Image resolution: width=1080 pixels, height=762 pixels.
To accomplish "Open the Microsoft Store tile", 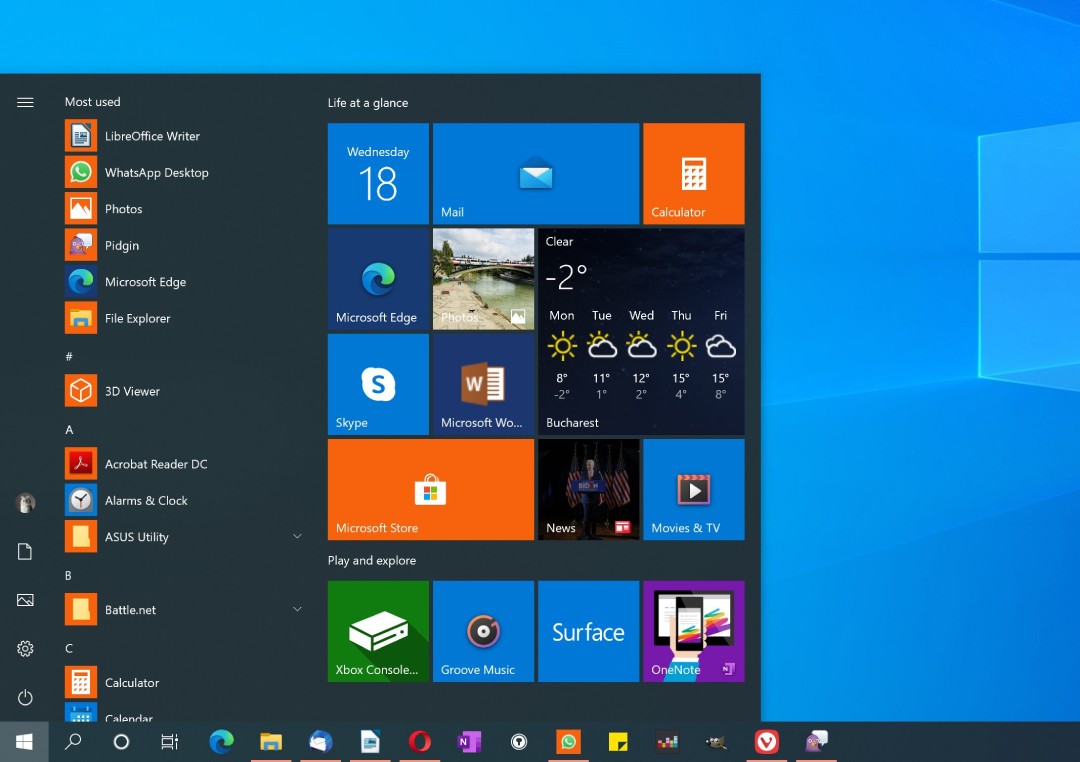I will (x=430, y=489).
